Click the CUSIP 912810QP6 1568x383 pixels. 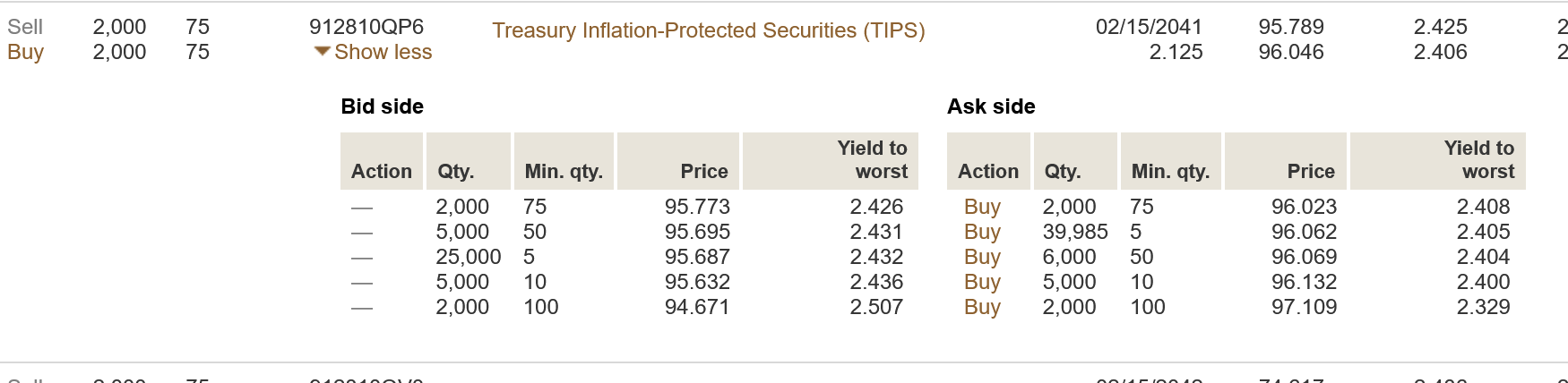click(366, 27)
